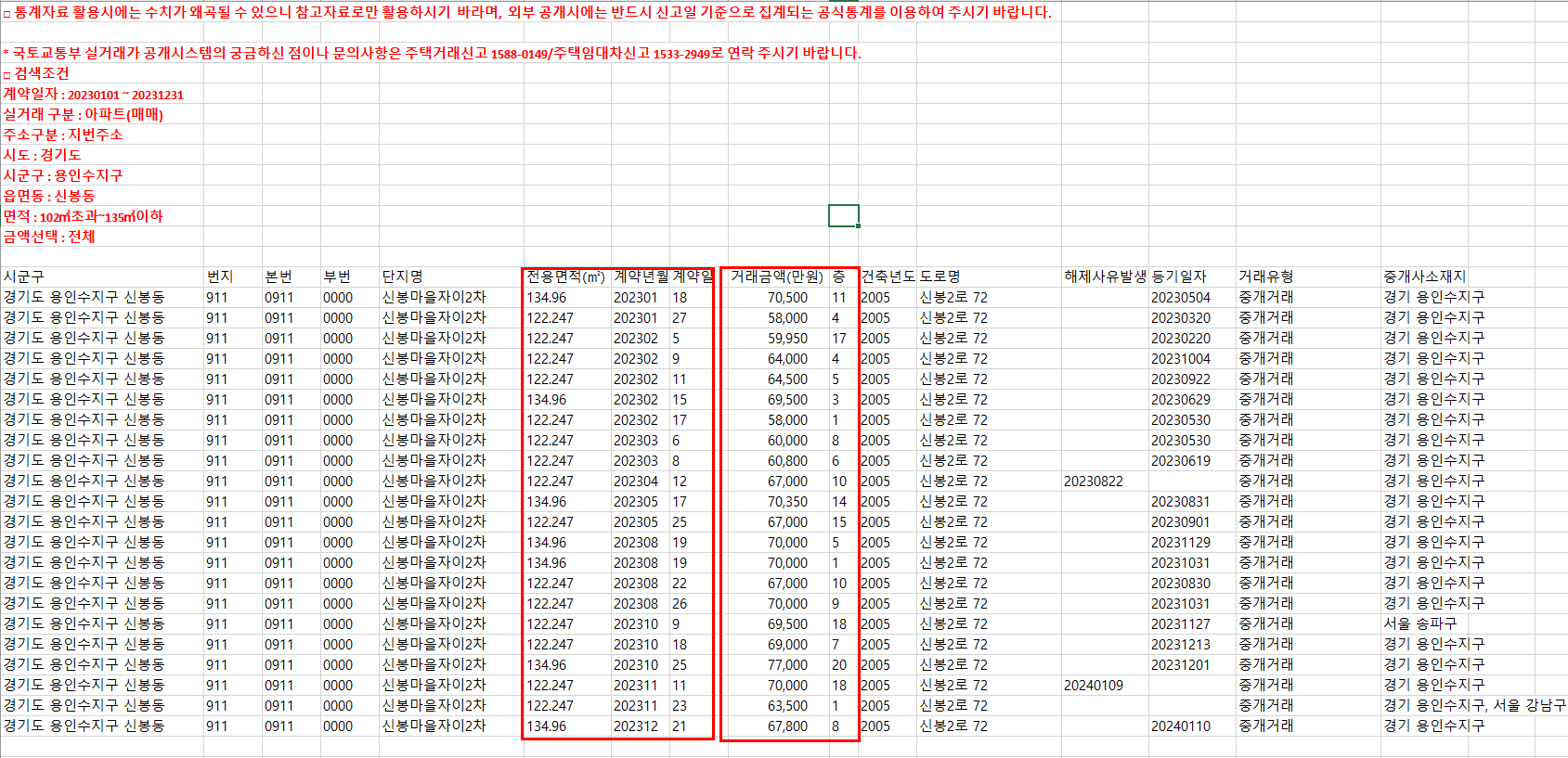
Task: Select the cell containing 서울 강남구
Action: coord(1473,706)
